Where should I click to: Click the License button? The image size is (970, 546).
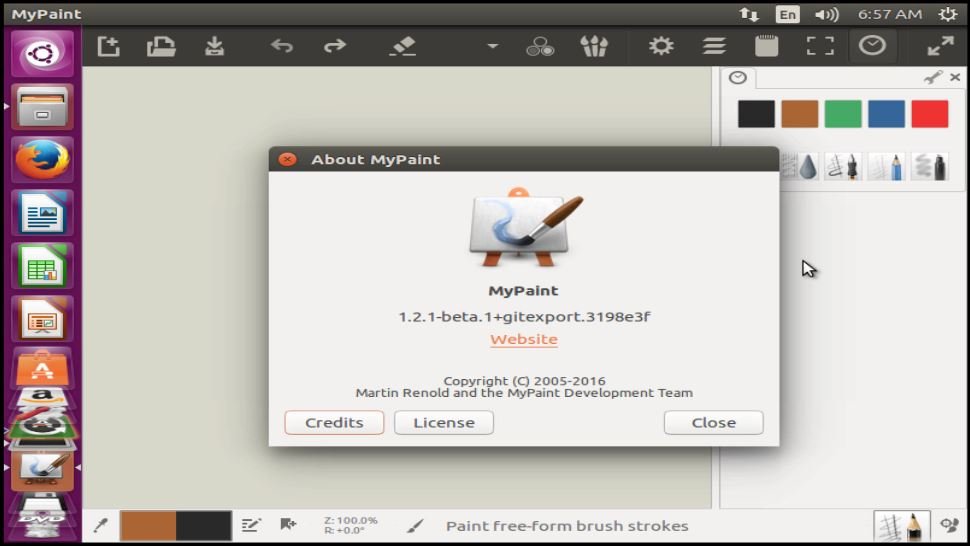click(x=444, y=422)
